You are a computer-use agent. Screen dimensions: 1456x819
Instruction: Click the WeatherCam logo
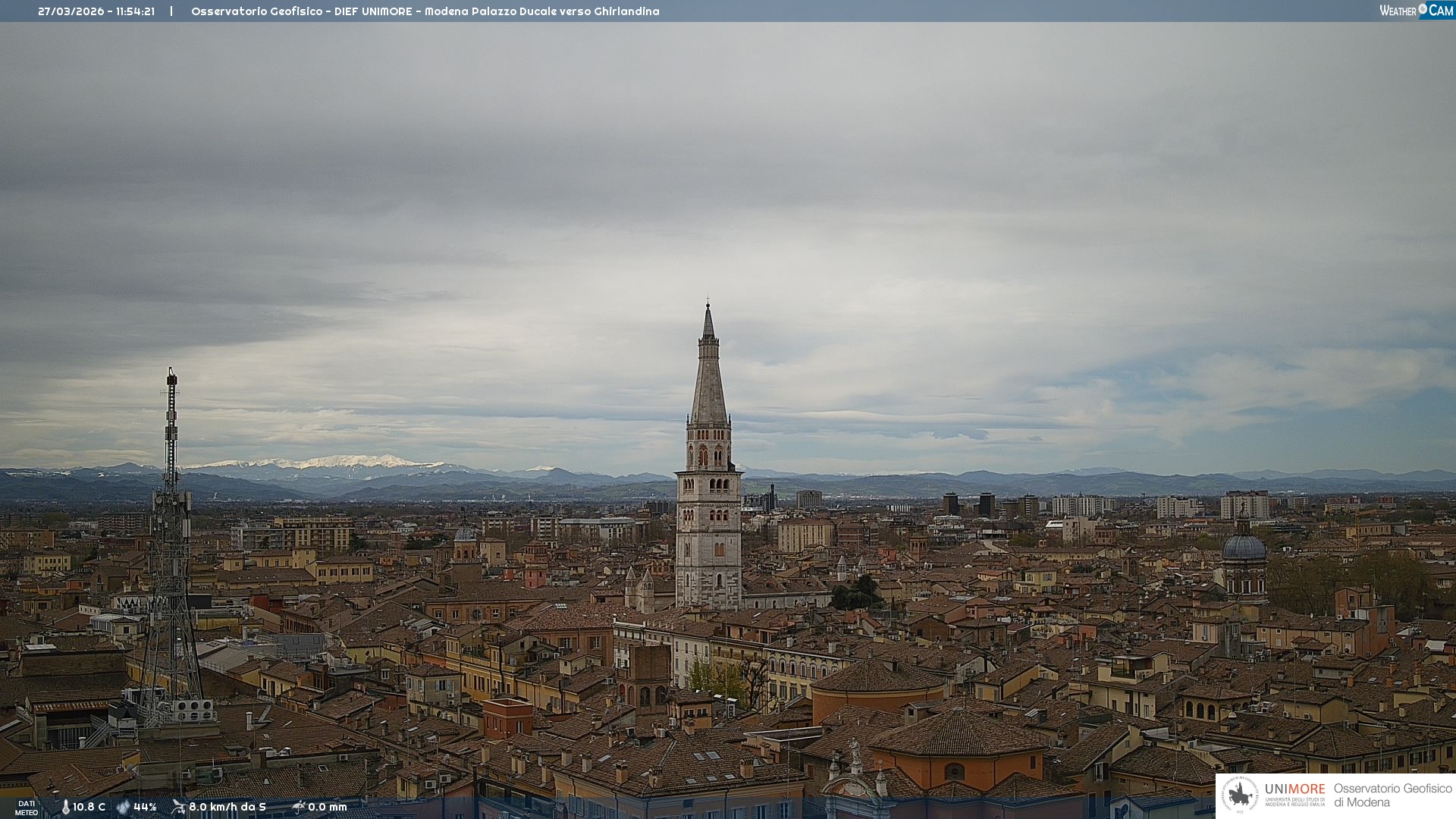1416,11
